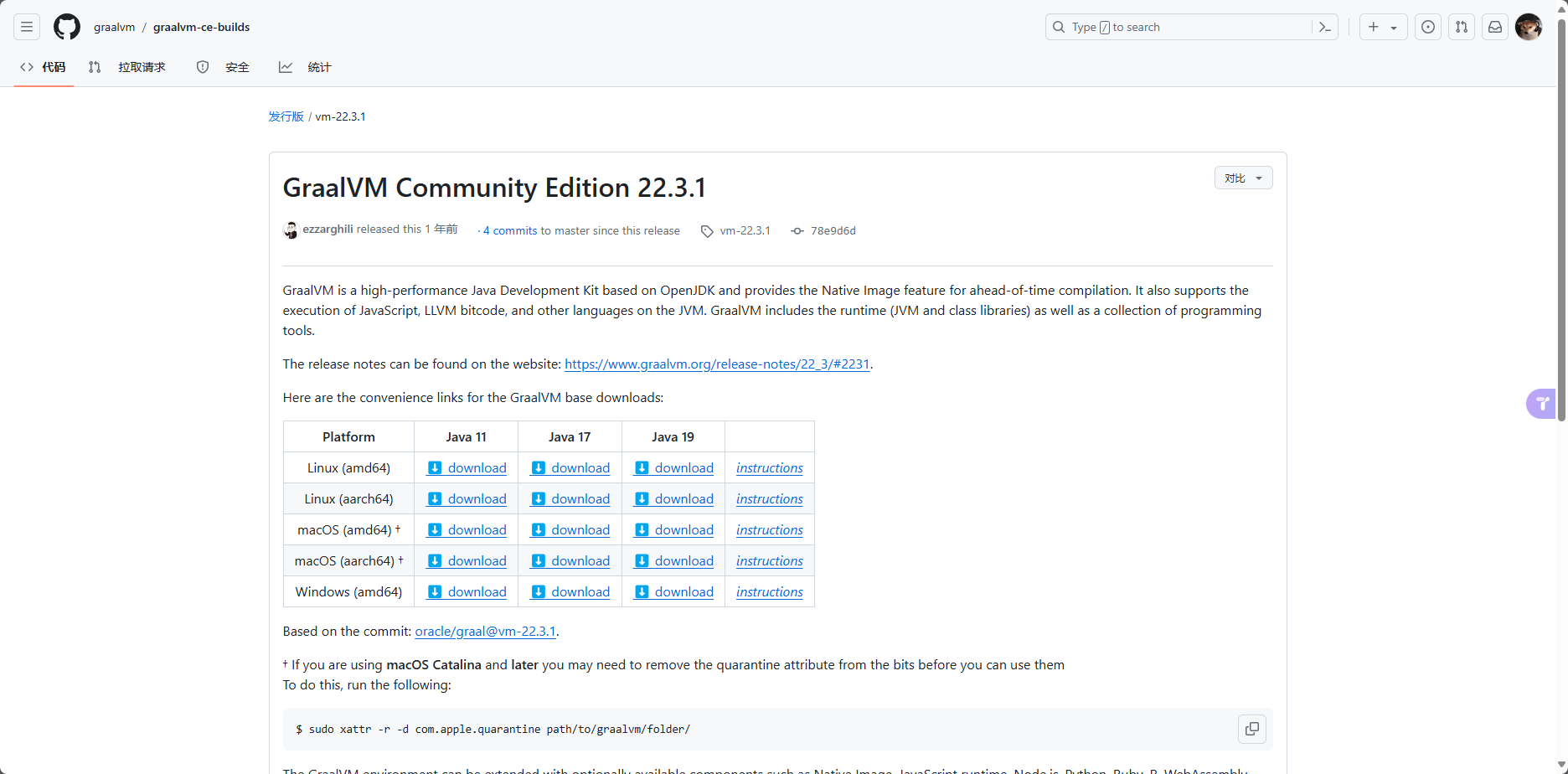Viewport: 1568px width, 774px height.
Task: Open the vm-22.3.1 tag link
Action: (x=736, y=230)
